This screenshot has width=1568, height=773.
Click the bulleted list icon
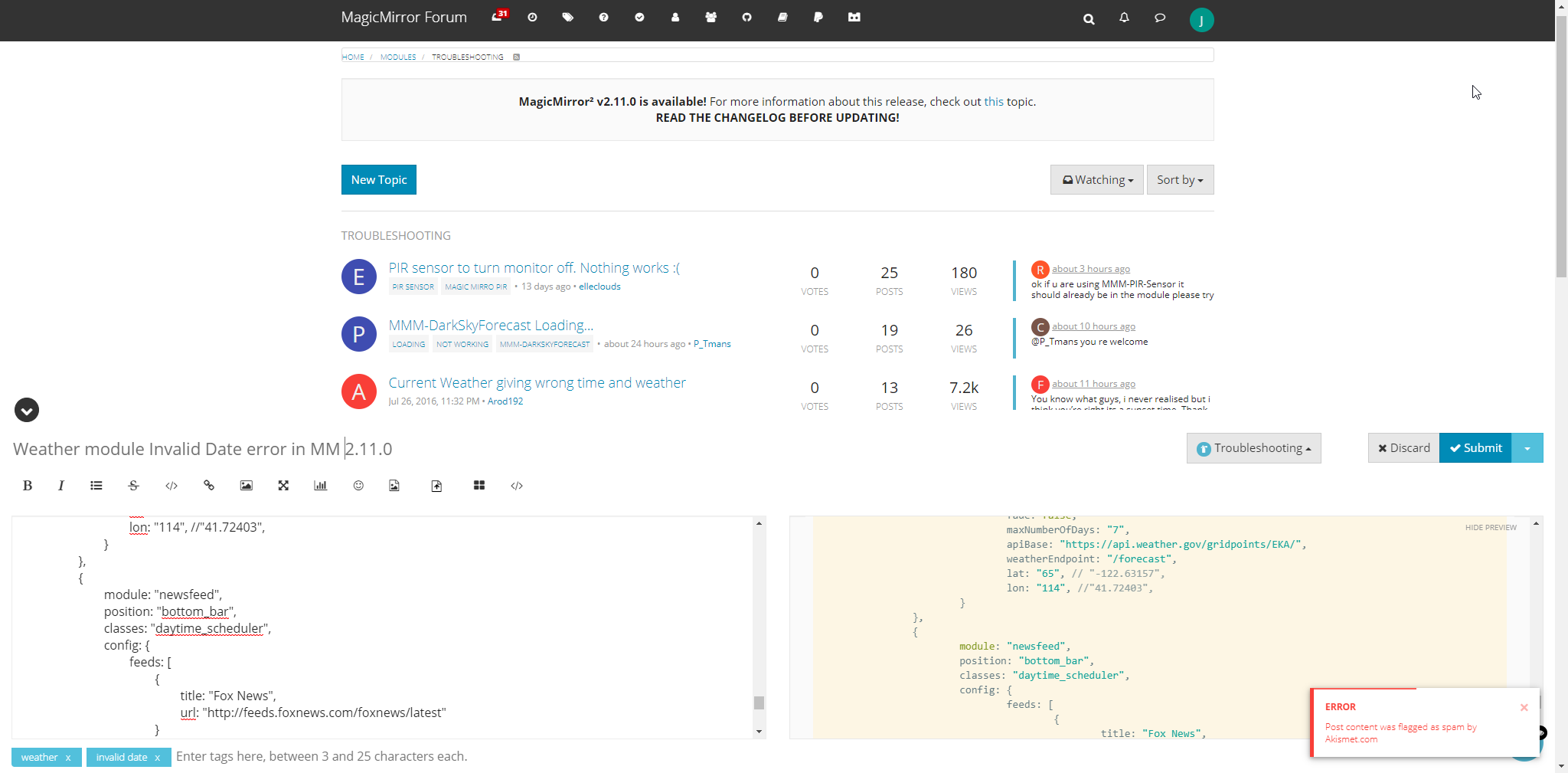coord(96,486)
